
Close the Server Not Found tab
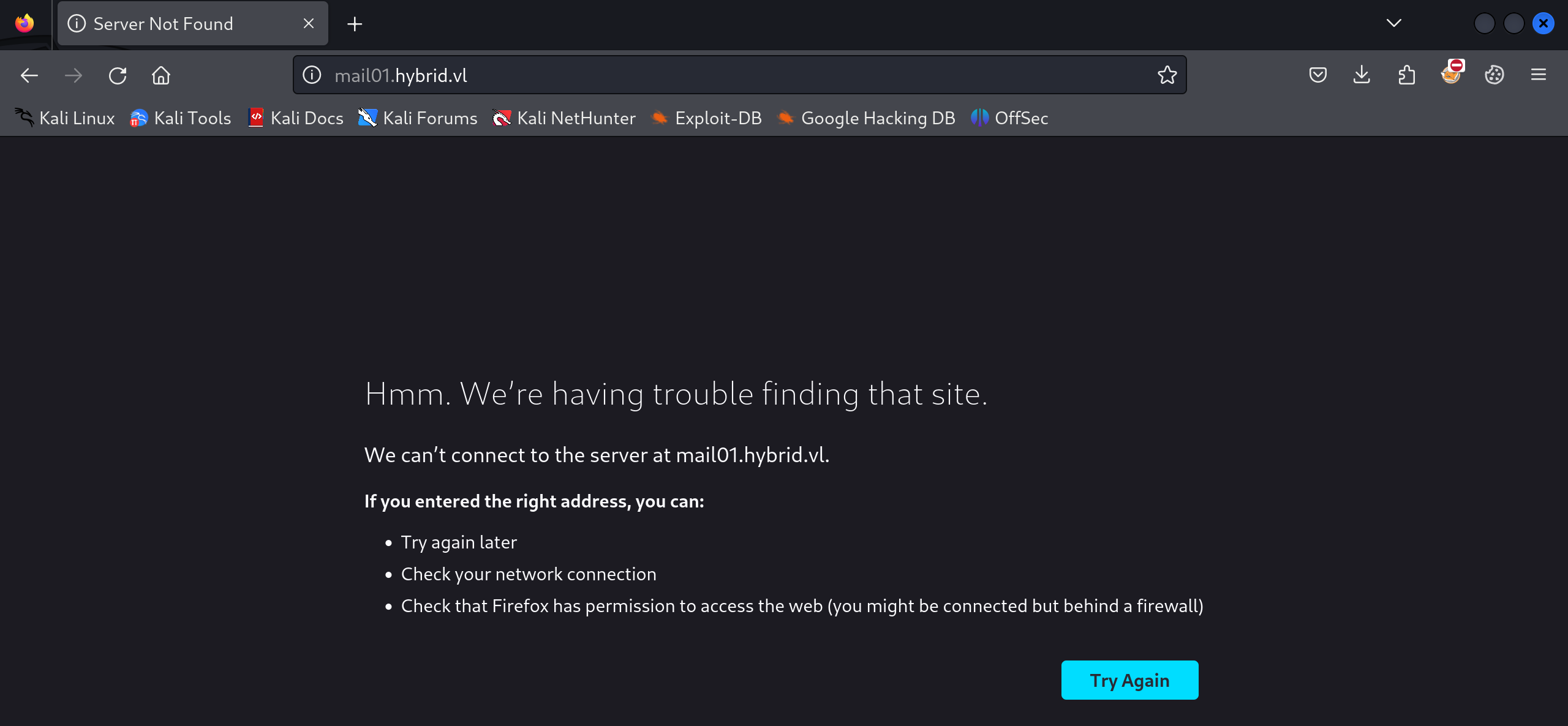(309, 23)
